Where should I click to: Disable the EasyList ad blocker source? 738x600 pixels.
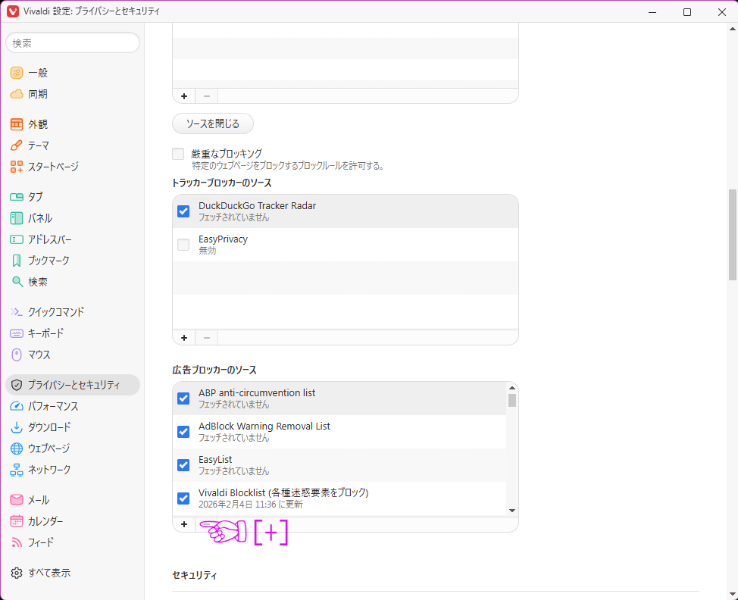tap(183, 465)
